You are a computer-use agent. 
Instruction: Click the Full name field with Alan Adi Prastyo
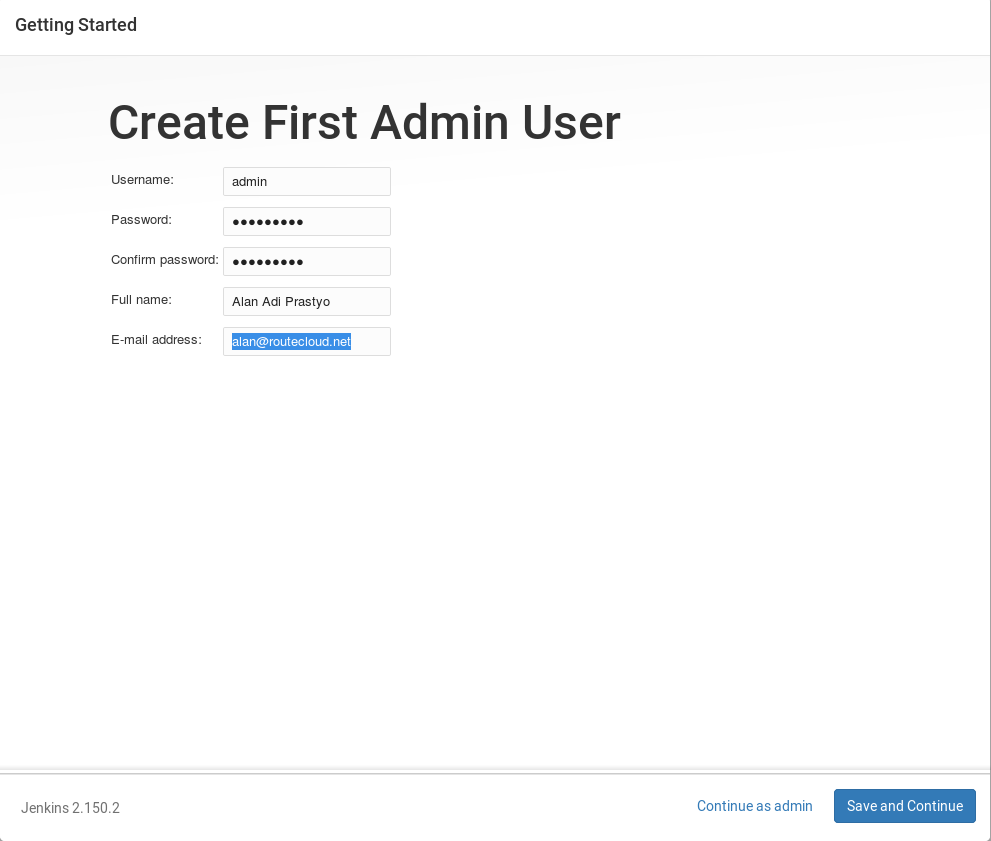click(307, 301)
